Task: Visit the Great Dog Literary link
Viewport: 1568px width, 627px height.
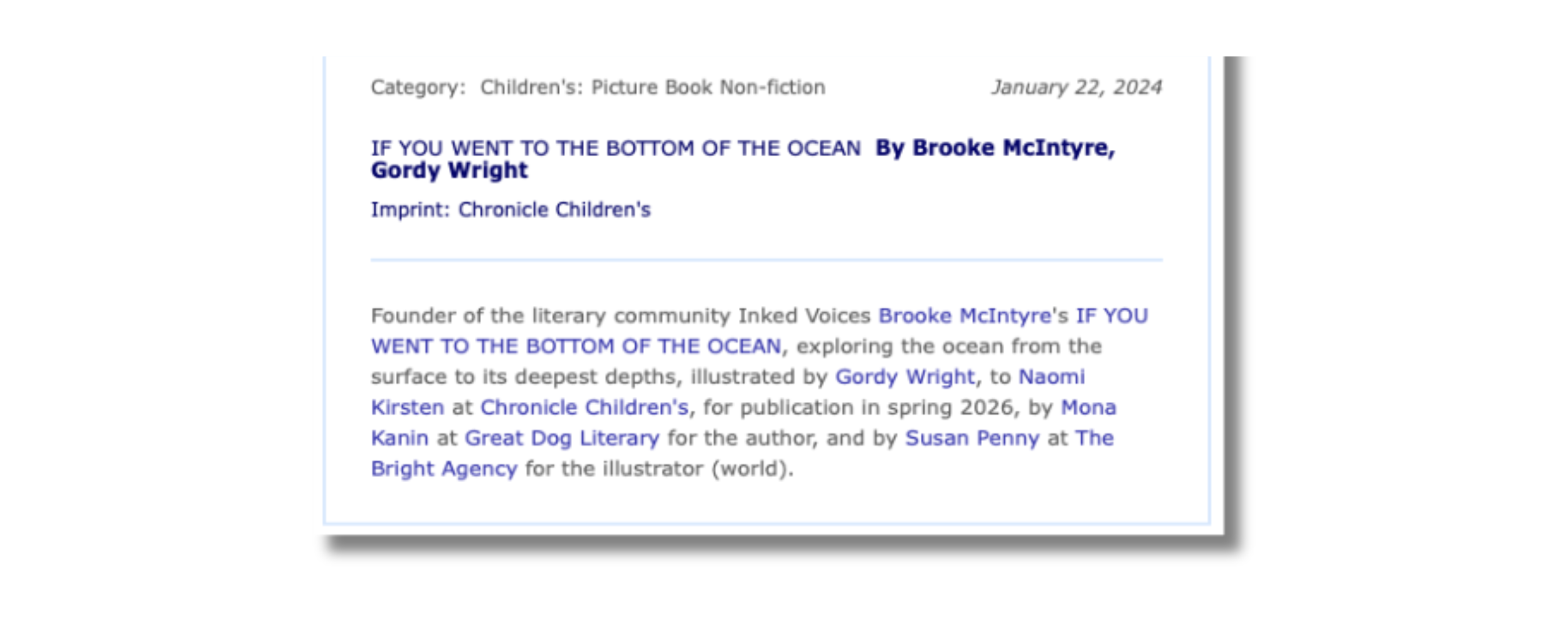Action: (x=561, y=438)
